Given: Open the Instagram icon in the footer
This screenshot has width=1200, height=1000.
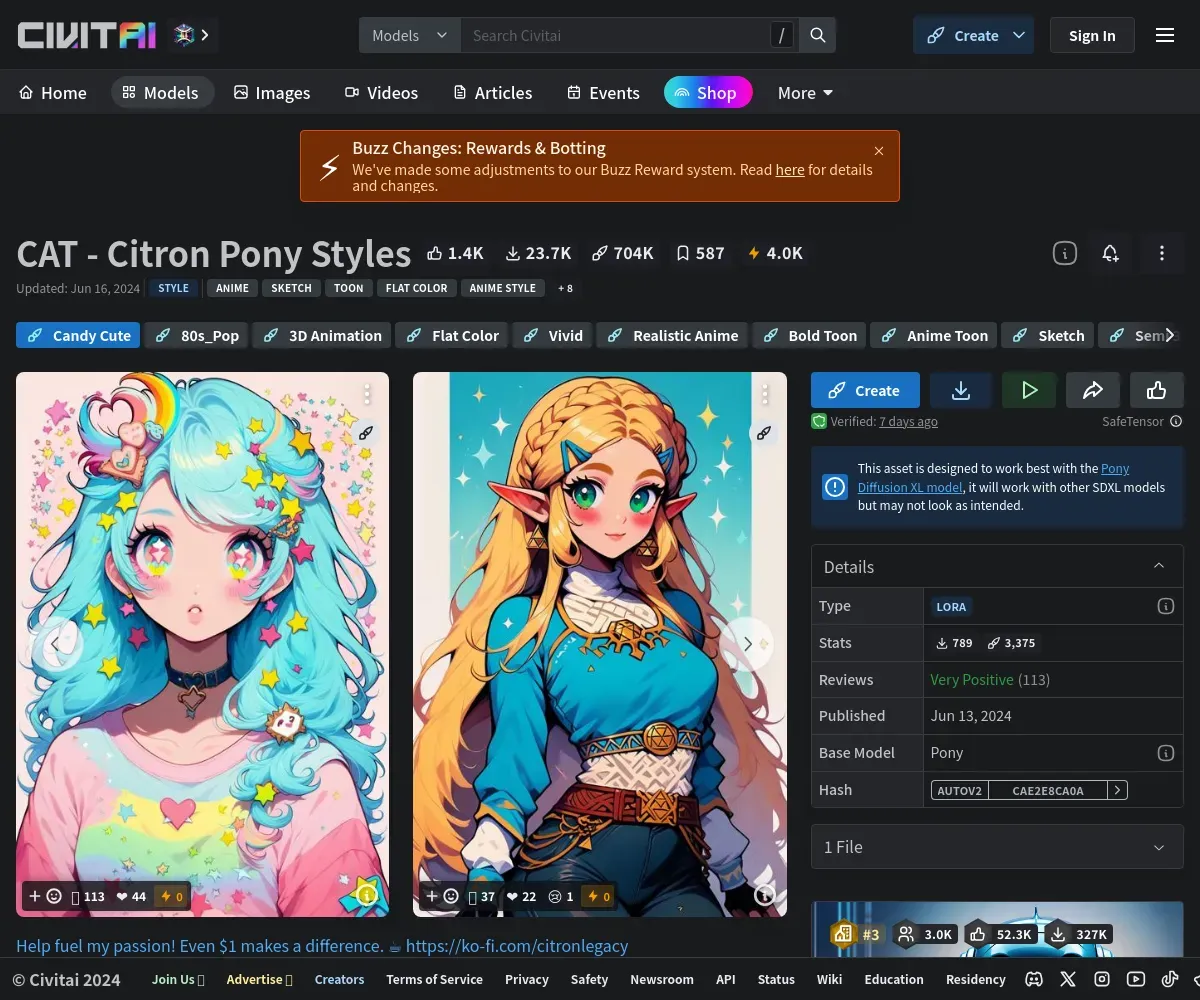Looking at the screenshot, I should tap(1102, 979).
